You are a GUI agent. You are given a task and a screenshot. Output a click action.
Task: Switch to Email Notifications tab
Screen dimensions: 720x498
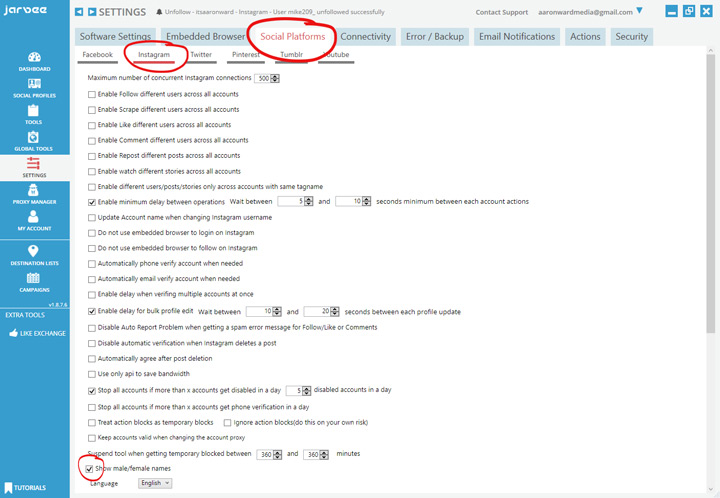pos(517,37)
